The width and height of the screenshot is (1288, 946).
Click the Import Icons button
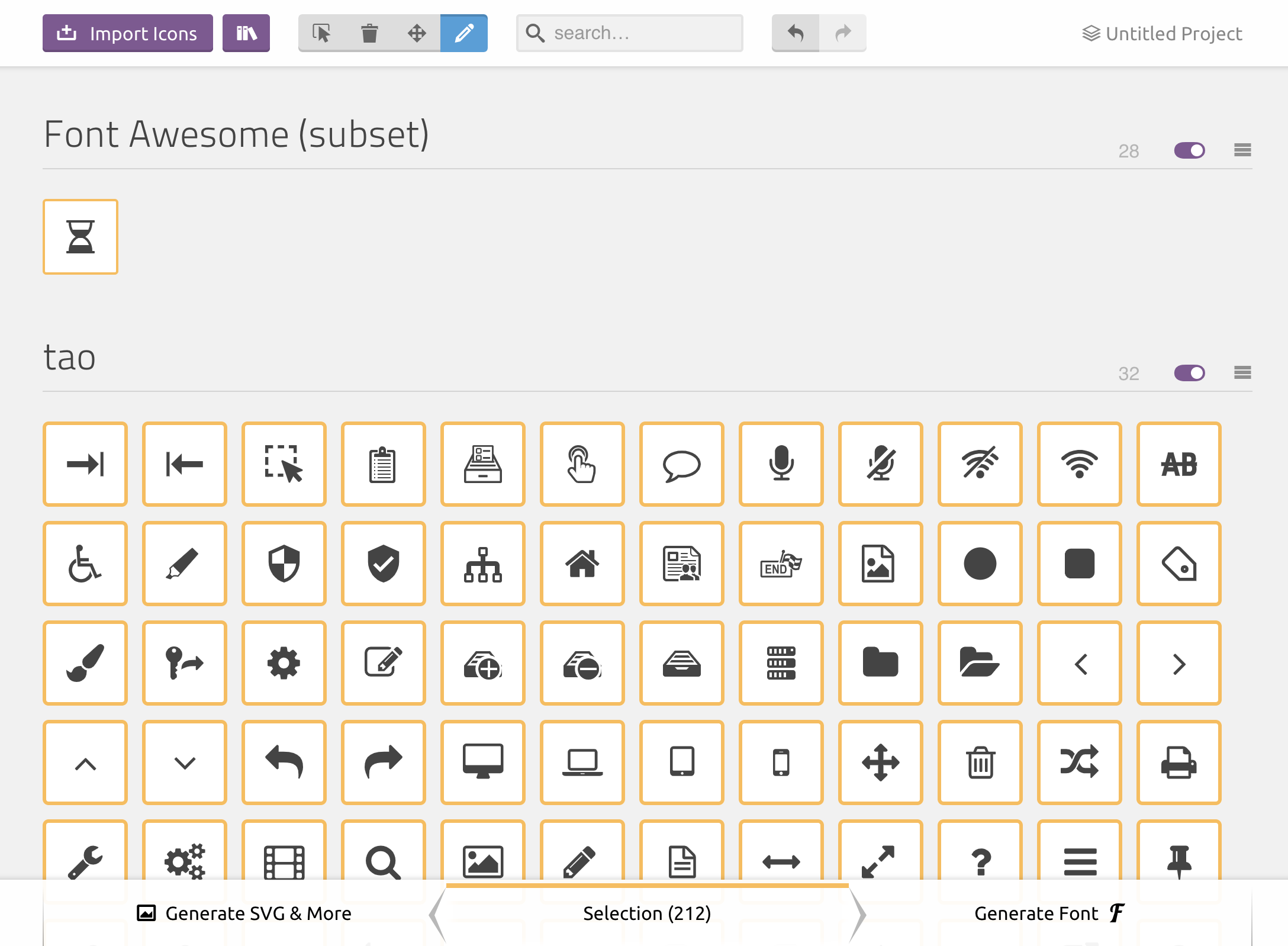(127, 33)
